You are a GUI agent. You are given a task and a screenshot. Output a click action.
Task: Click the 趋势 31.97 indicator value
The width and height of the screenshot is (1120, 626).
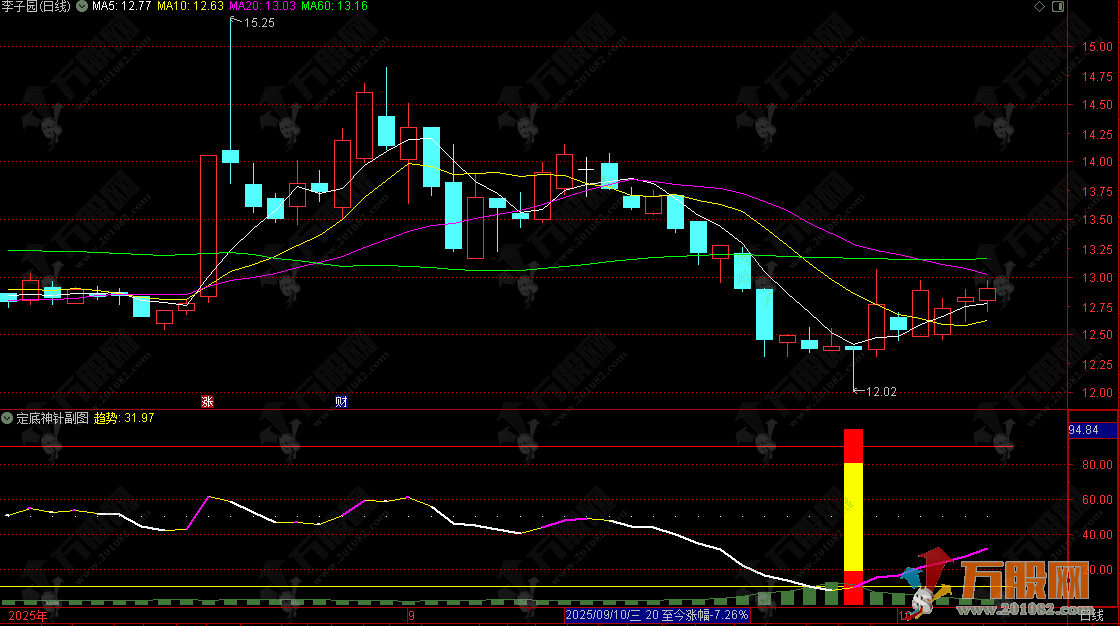click(x=124, y=418)
